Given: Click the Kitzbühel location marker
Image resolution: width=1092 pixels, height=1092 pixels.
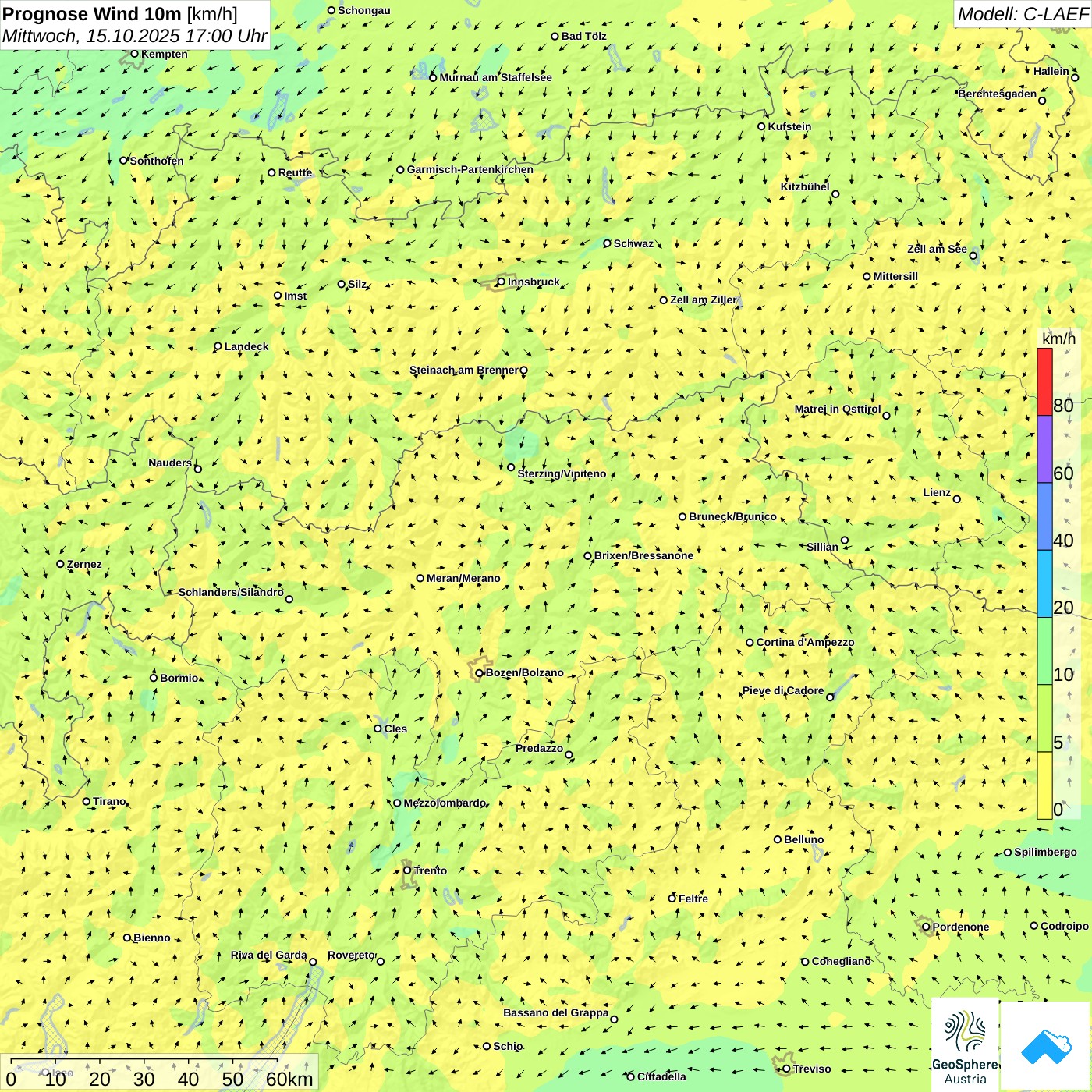Looking at the screenshot, I should click(835, 194).
